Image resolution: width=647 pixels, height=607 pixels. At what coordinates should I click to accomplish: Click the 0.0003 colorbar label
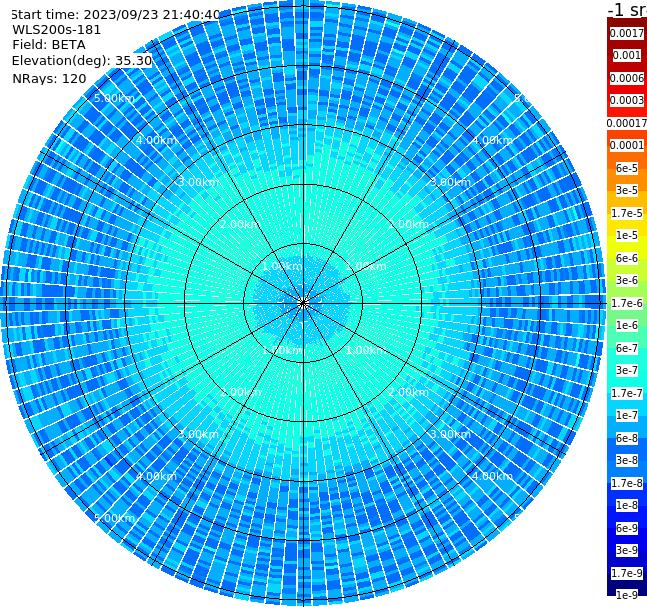click(x=627, y=100)
